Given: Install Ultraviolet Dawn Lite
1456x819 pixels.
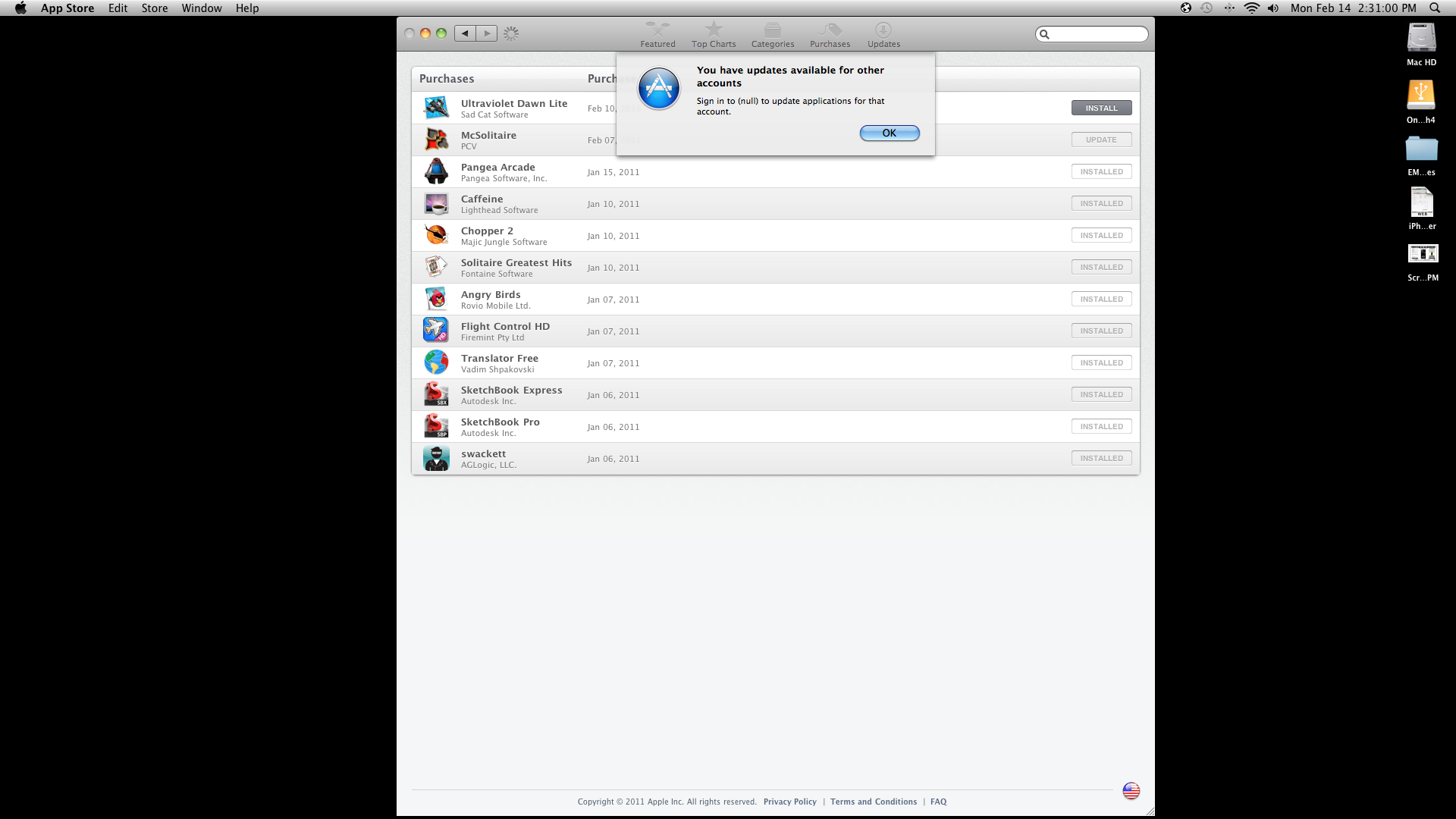Looking at the screenshot, I should [x=1101, y=108].
